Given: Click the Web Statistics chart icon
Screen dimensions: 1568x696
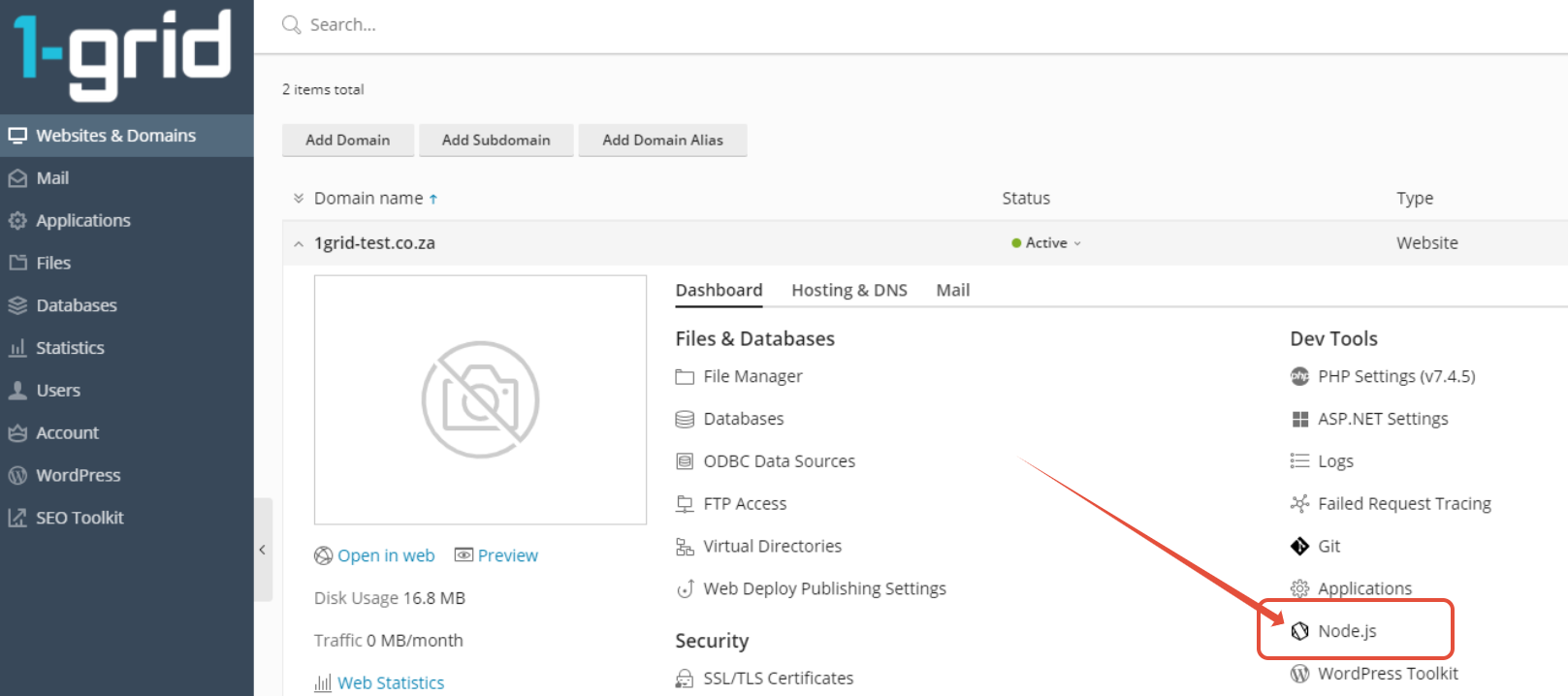Looking at the screenshot, I should pyautogui.click(x=323, y=683).
